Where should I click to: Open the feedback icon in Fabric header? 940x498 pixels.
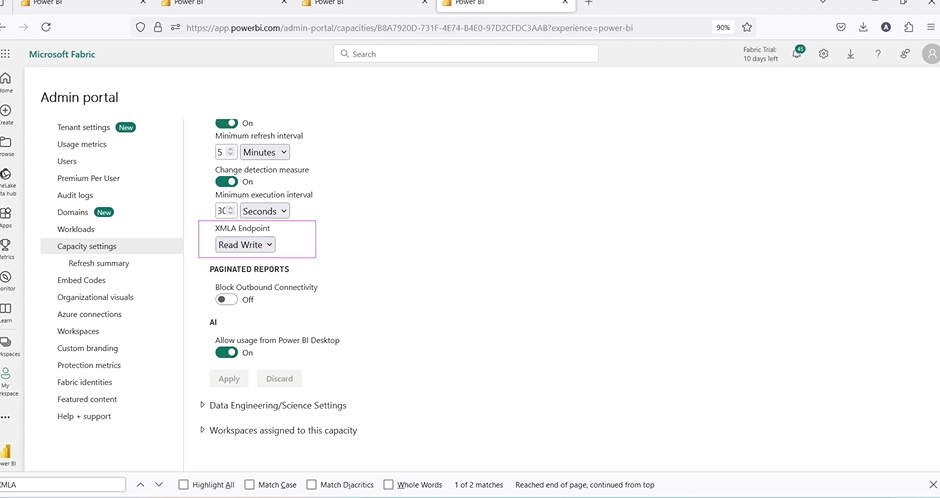pyautogui.click(x=905, y=54)
